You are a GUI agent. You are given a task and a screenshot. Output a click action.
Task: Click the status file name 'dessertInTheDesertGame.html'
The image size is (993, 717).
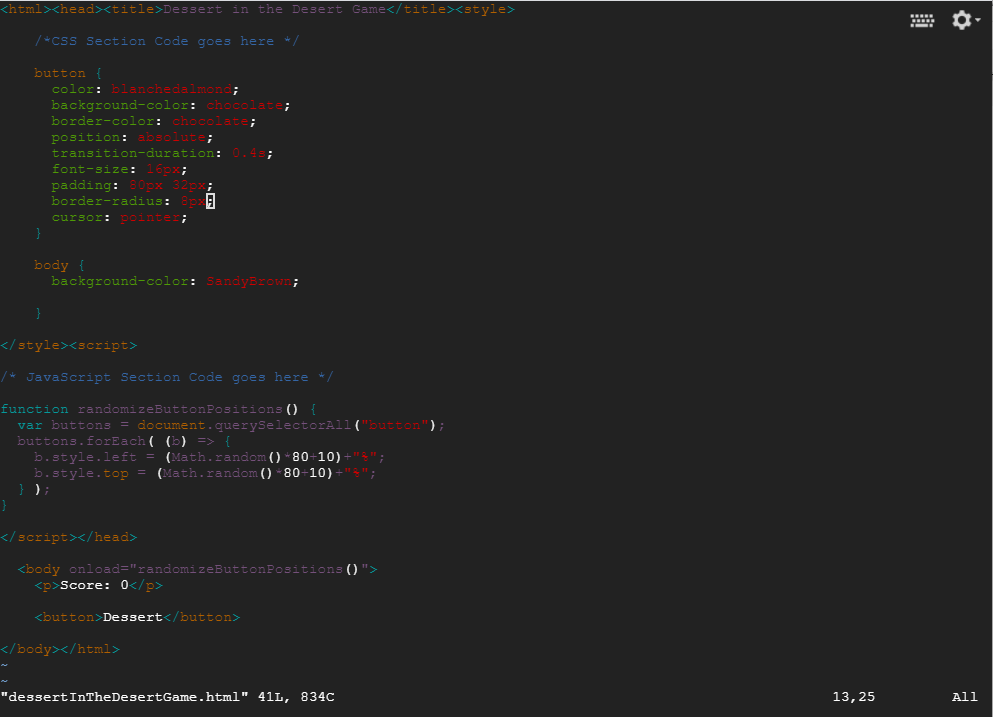click(x=124, y=697)
